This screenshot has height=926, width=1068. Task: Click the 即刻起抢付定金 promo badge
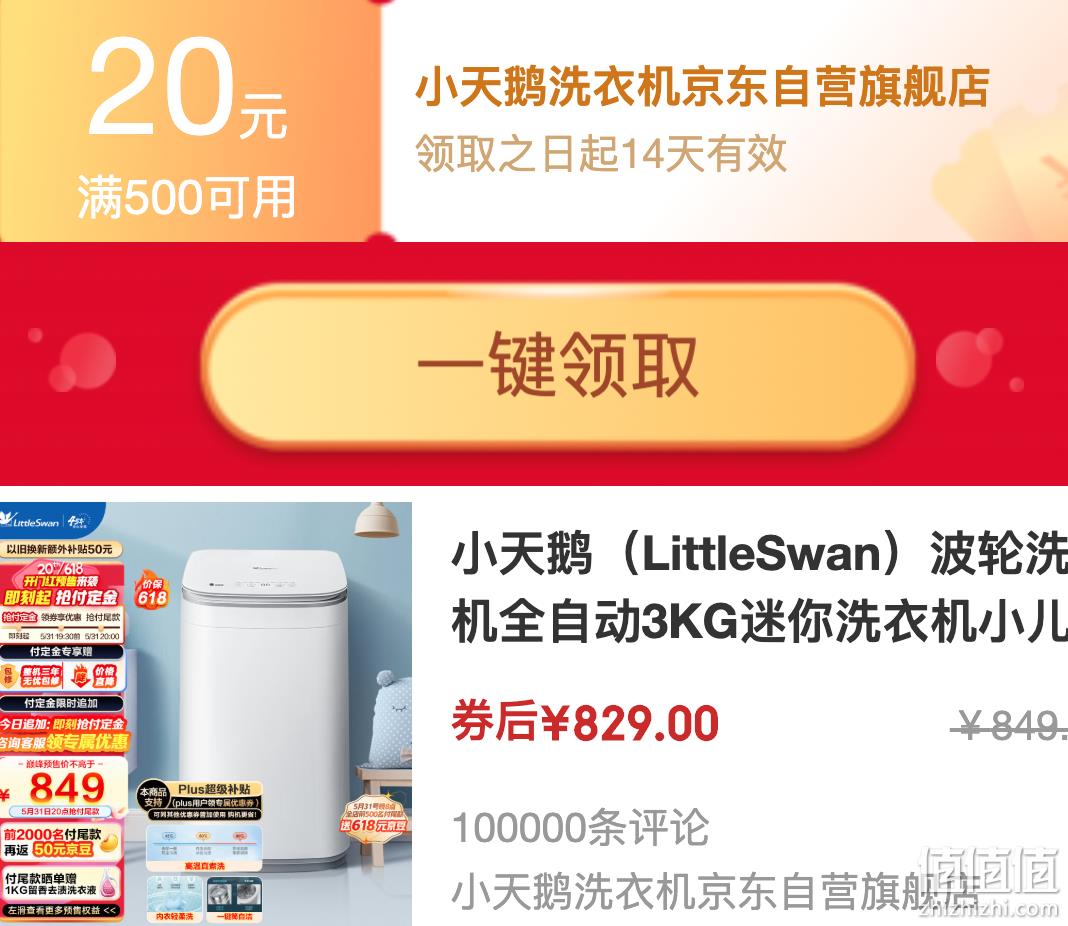[x=62, y=598]
